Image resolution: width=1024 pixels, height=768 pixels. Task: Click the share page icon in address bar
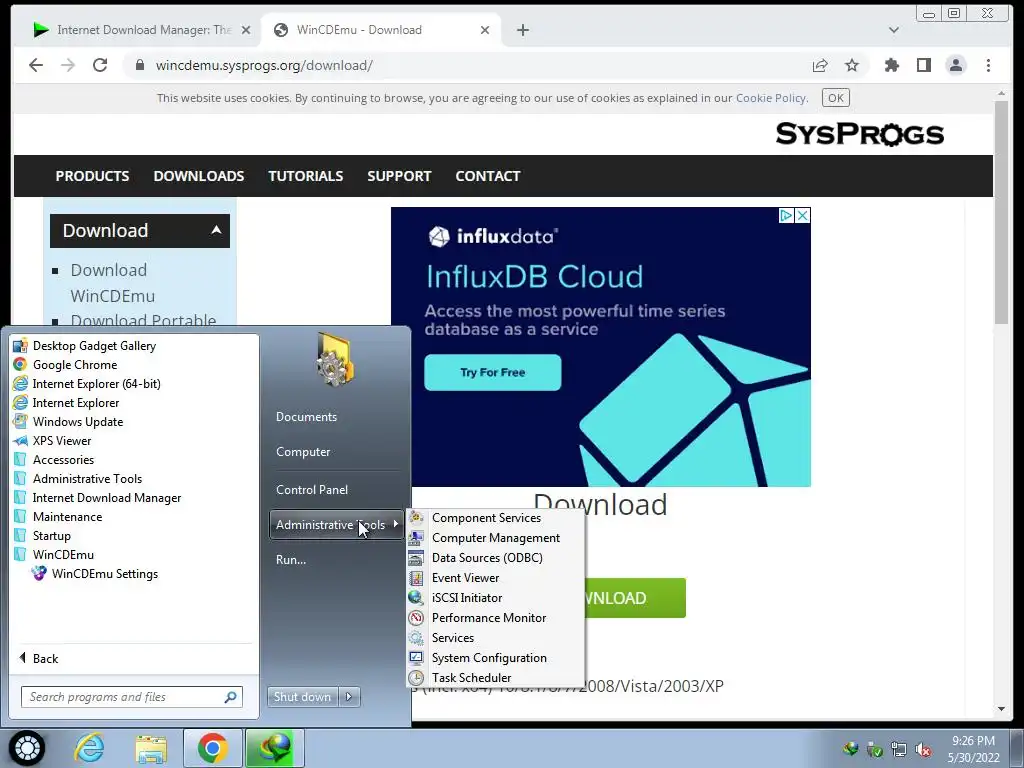click(x=820, y=65)
